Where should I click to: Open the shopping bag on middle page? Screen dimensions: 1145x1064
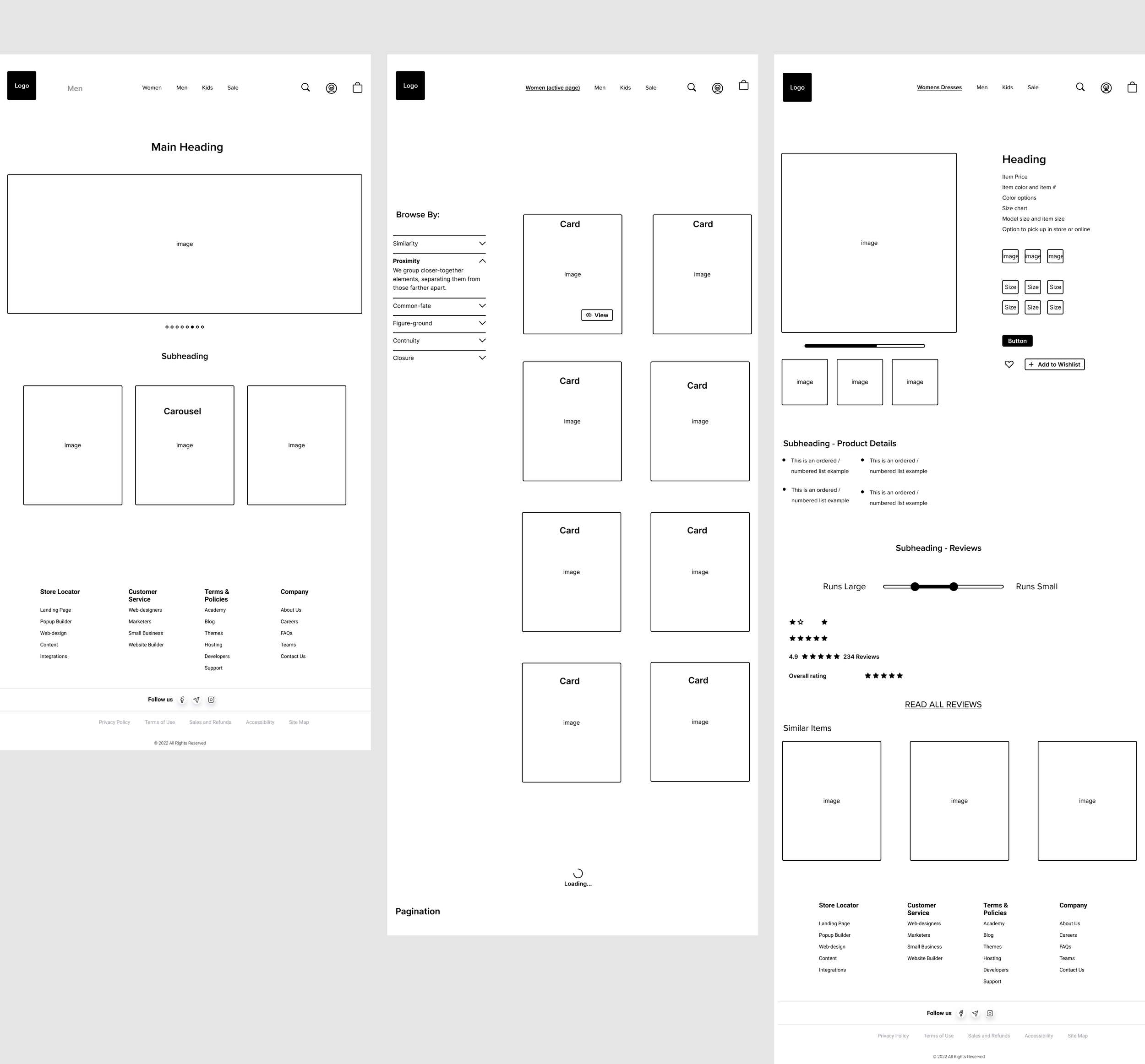[743, 85]
